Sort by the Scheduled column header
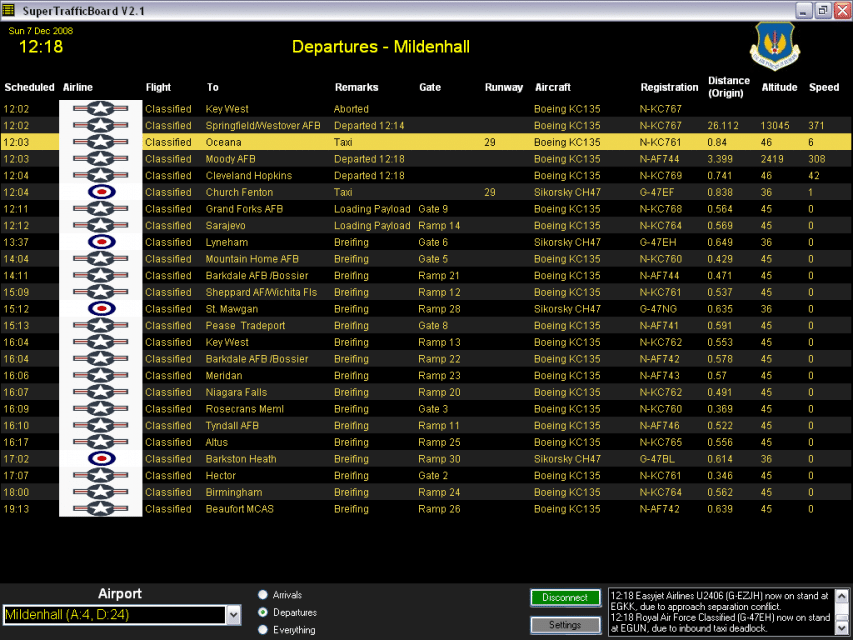Viewport: 853px width, 640px height. (29, 88)
